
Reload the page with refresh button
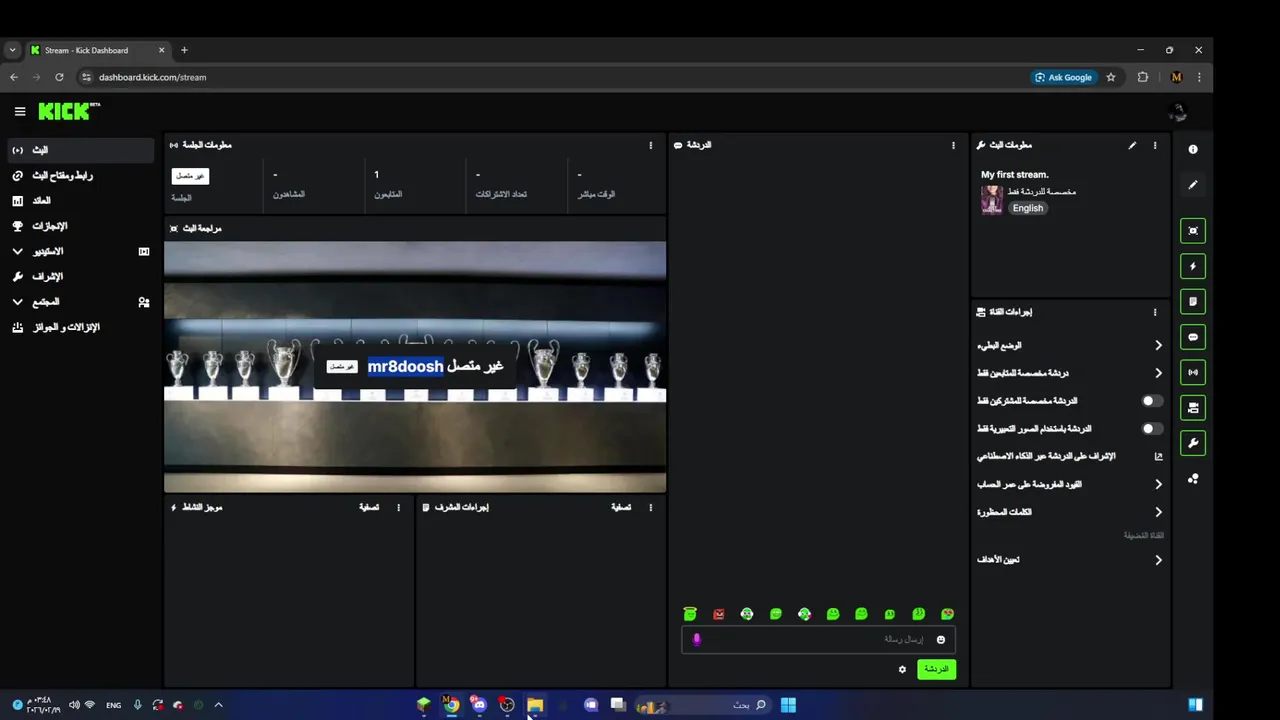pos(60,77)
